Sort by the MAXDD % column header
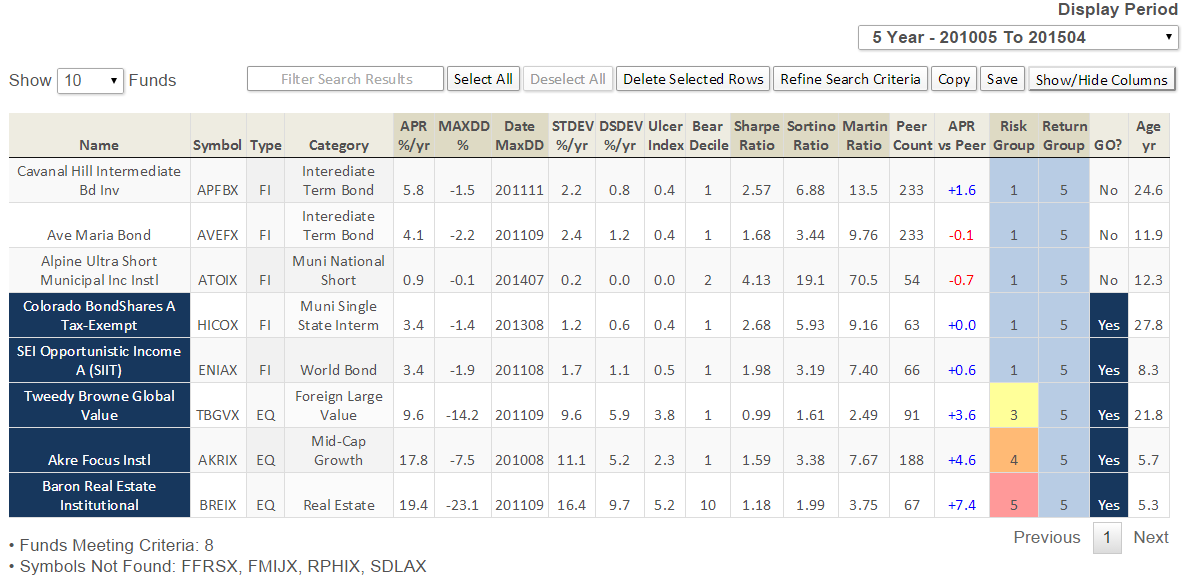 [x=462, y=136]
